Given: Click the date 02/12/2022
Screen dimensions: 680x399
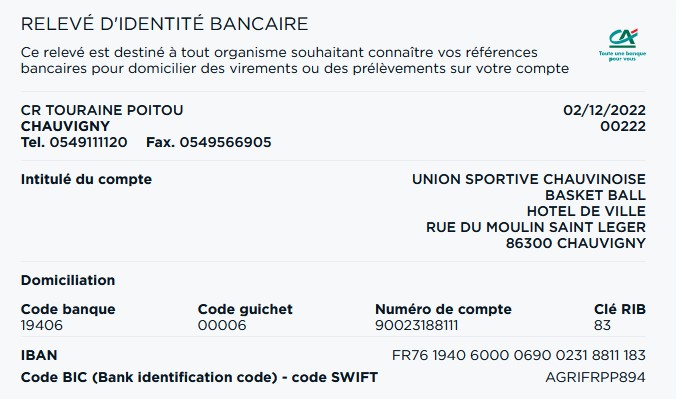Looking at the screenshot, I should [x=605, y=110].
